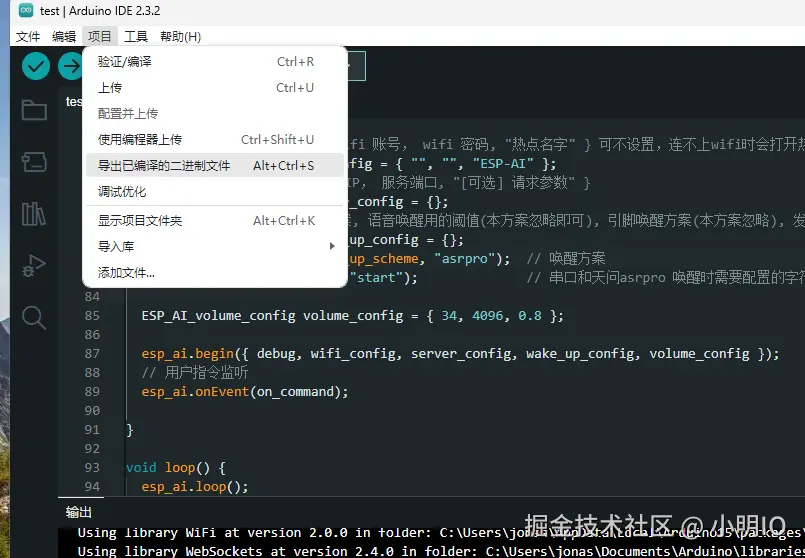The width and height of the screenshot is (805, 558).
Task: Open the 帮助(H) menu
Action: coord(180,36)
